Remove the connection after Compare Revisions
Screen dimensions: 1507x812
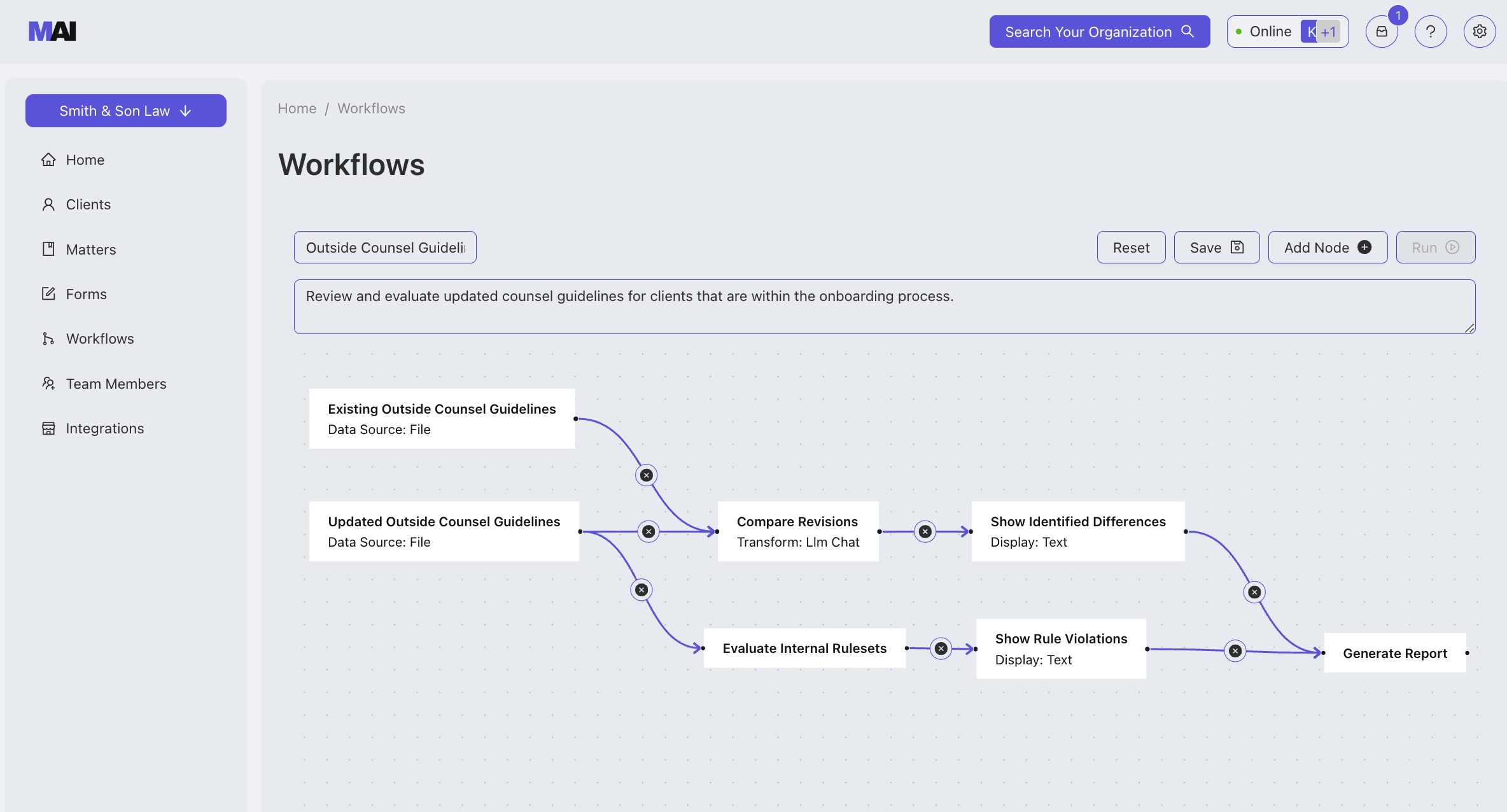(925, 531)
